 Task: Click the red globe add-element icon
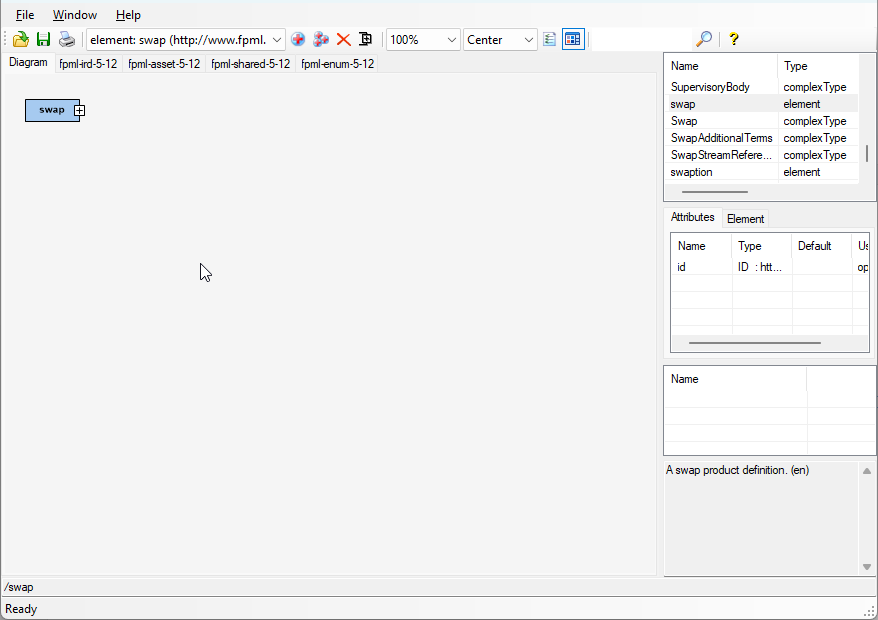[298, 39]
